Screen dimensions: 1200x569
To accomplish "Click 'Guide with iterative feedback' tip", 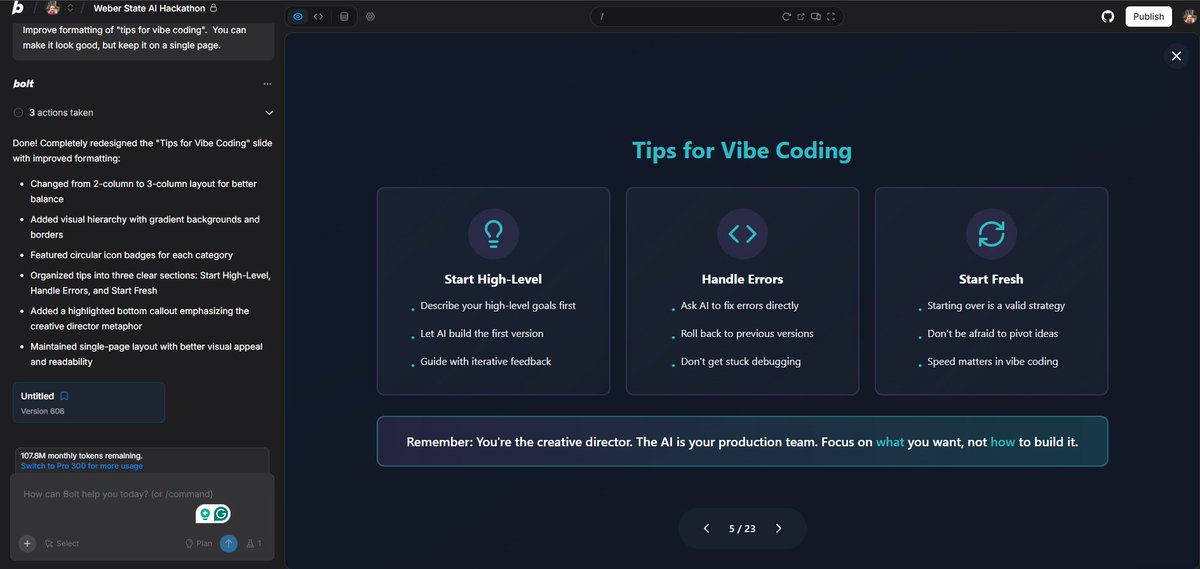I will (x=486, y=362).
